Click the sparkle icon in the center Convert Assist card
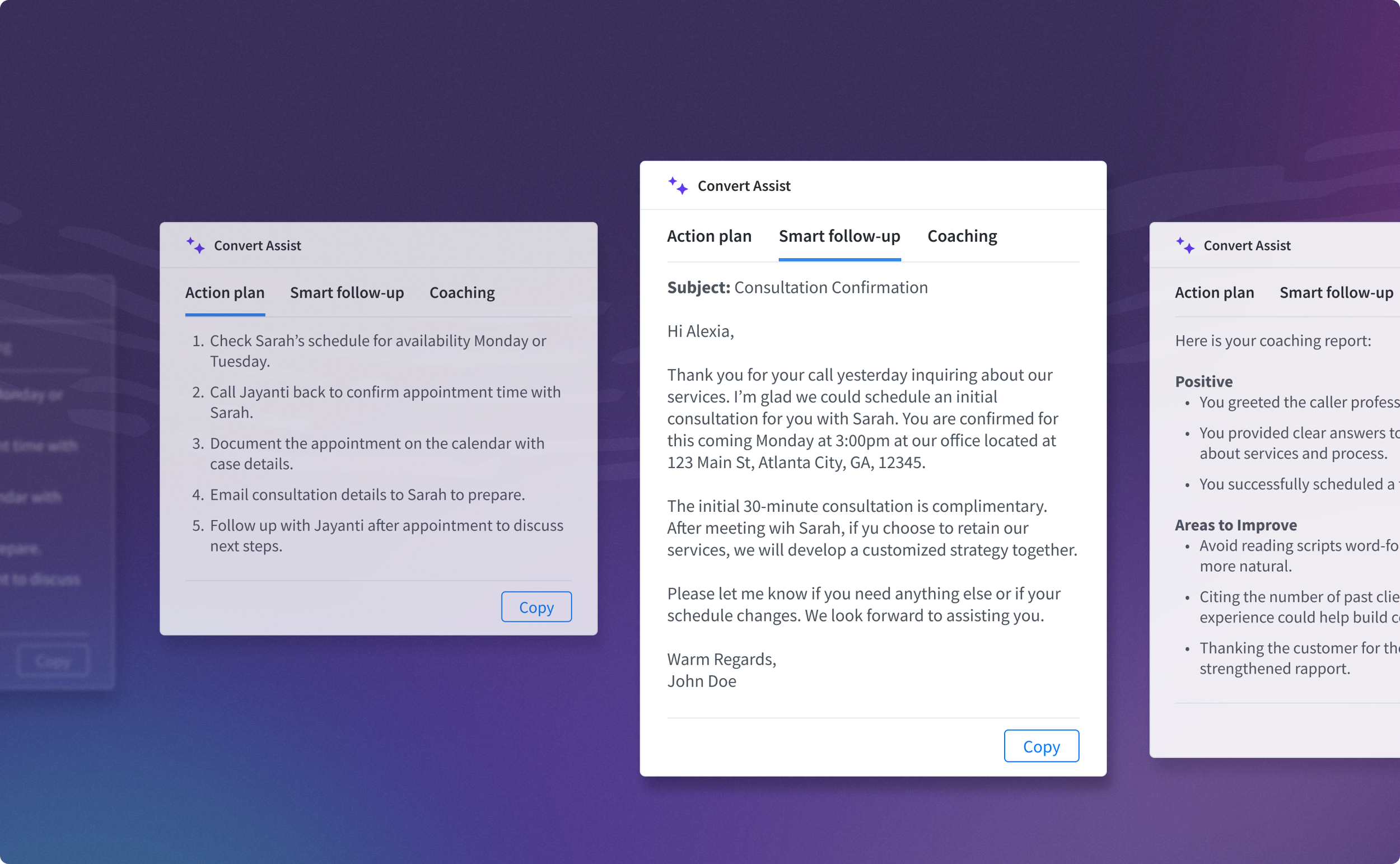The width and height of the screenshot is (1400, 864). coord(678,186)
